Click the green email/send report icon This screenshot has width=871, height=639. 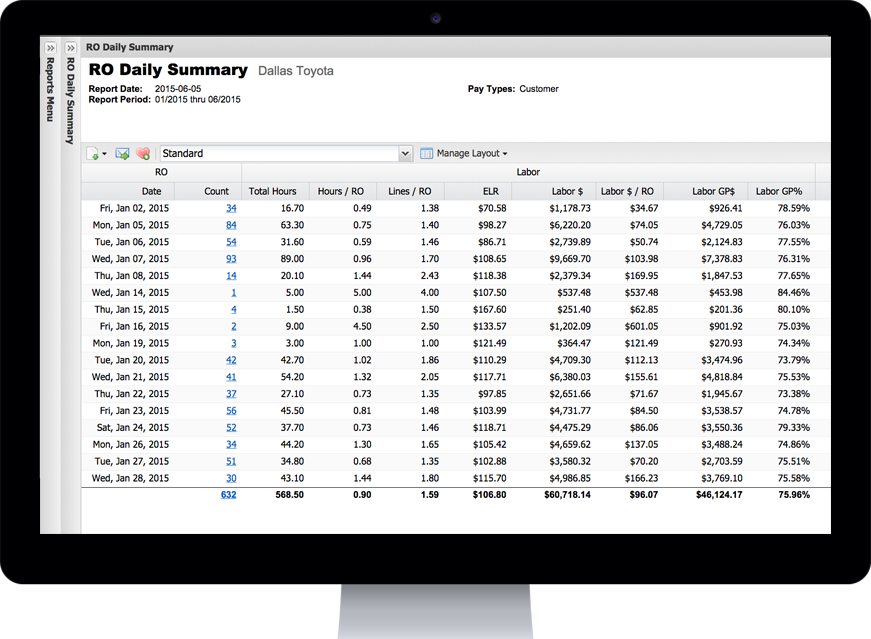(x=121, y=153)
